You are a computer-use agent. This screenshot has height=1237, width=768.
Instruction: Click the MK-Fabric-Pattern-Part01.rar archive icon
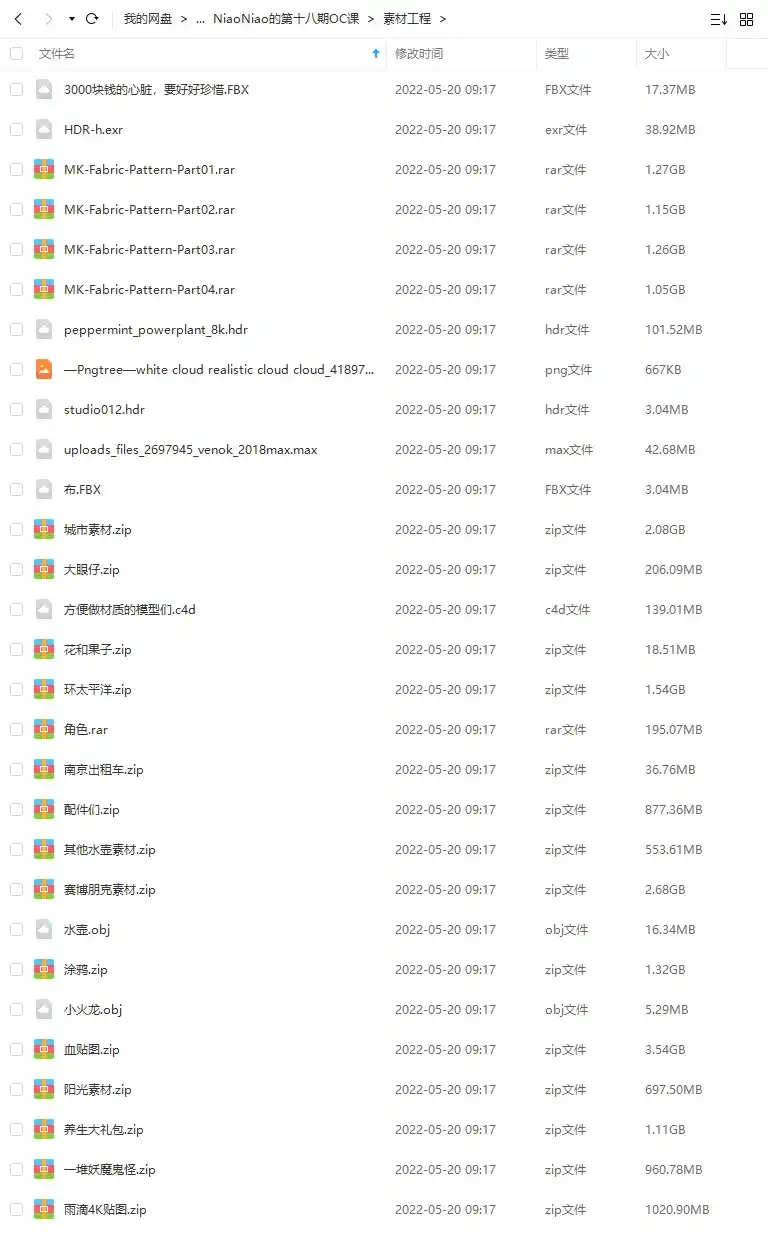point(44,169)
